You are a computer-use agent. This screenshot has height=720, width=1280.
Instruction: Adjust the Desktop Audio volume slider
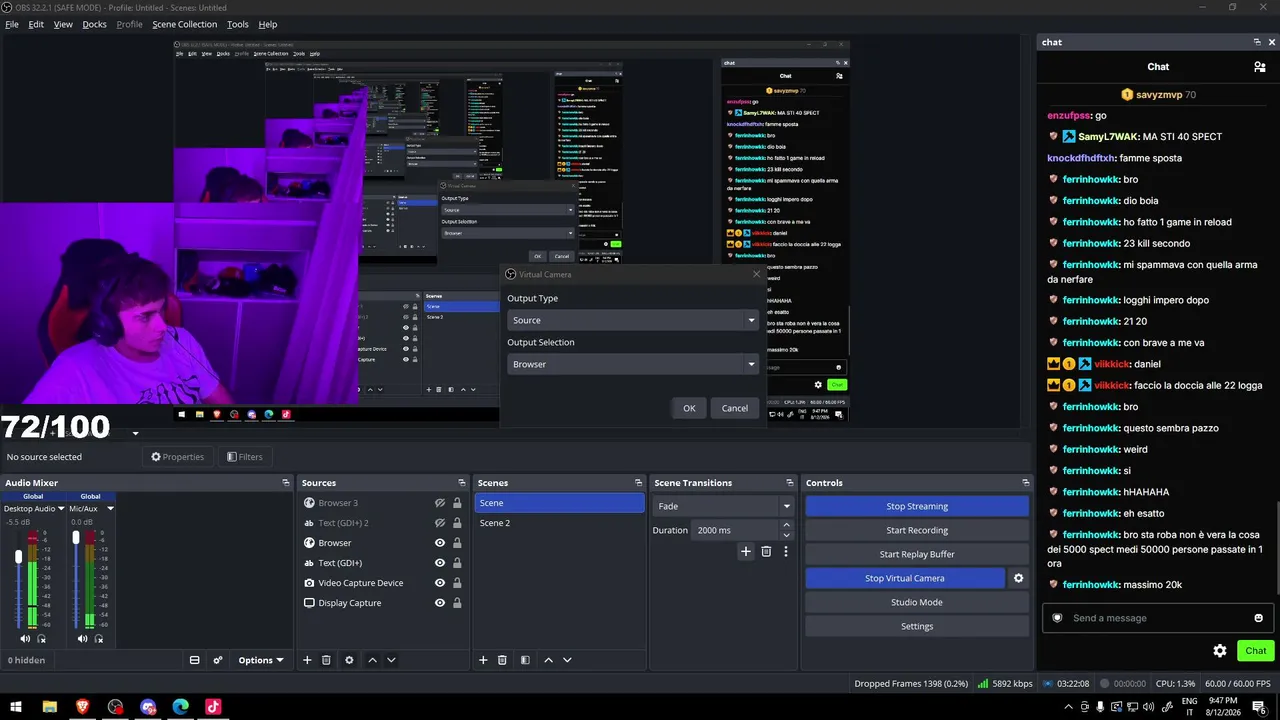18,556
